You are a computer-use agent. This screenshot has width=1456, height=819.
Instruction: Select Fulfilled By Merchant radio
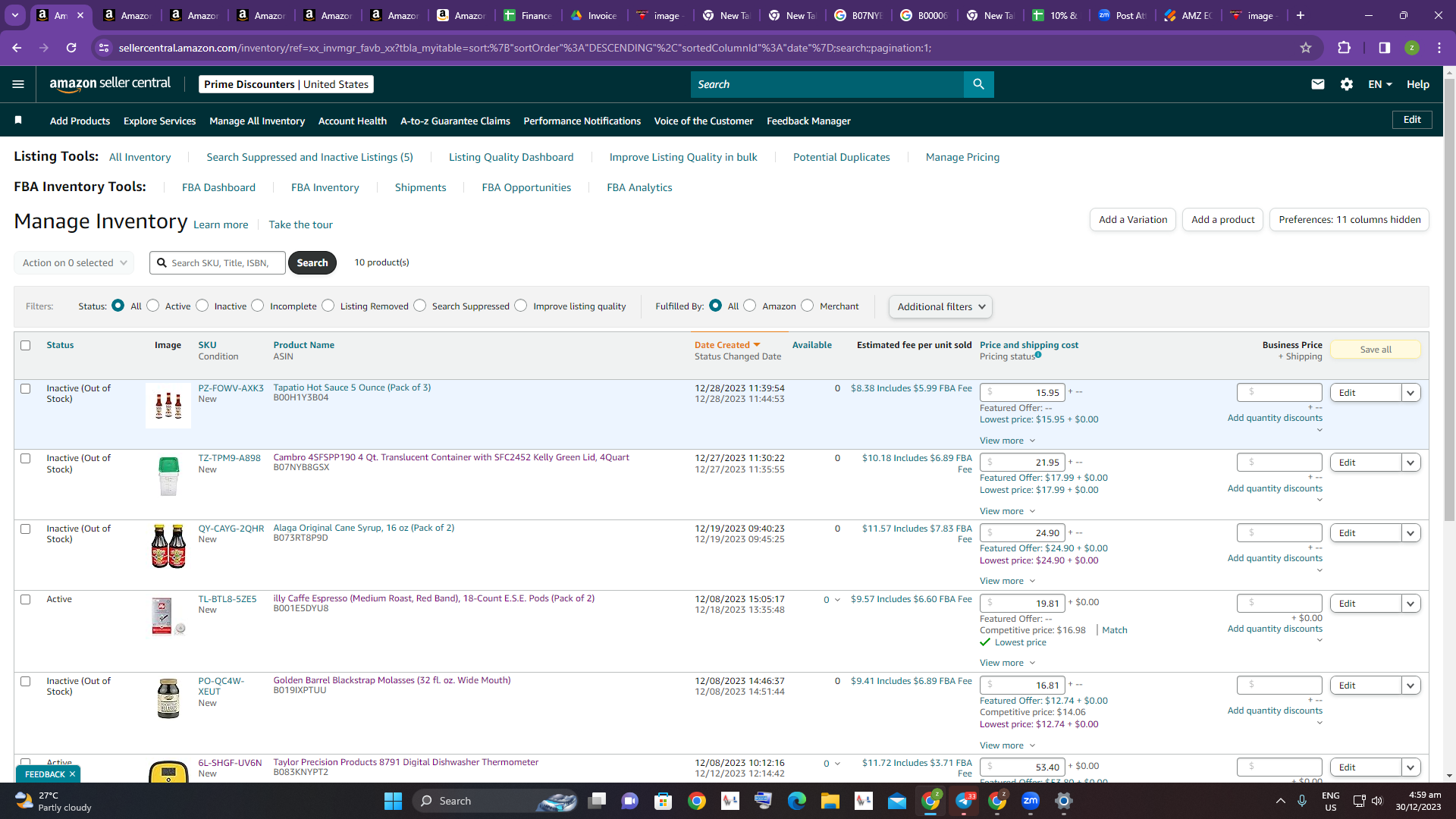[x=808, y=306]
